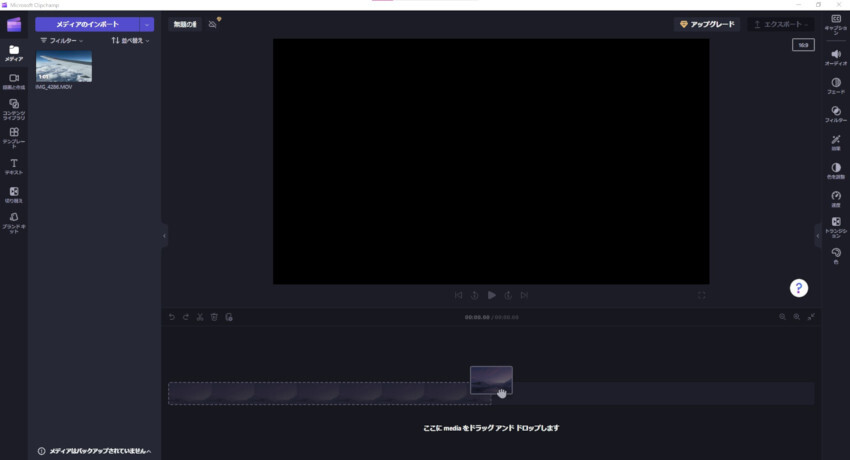The height and width of the screenshot is (460, 850).
Task: Switch to the Media (メディア) tab
Action: pyautogui.click(x=14, y=52)
